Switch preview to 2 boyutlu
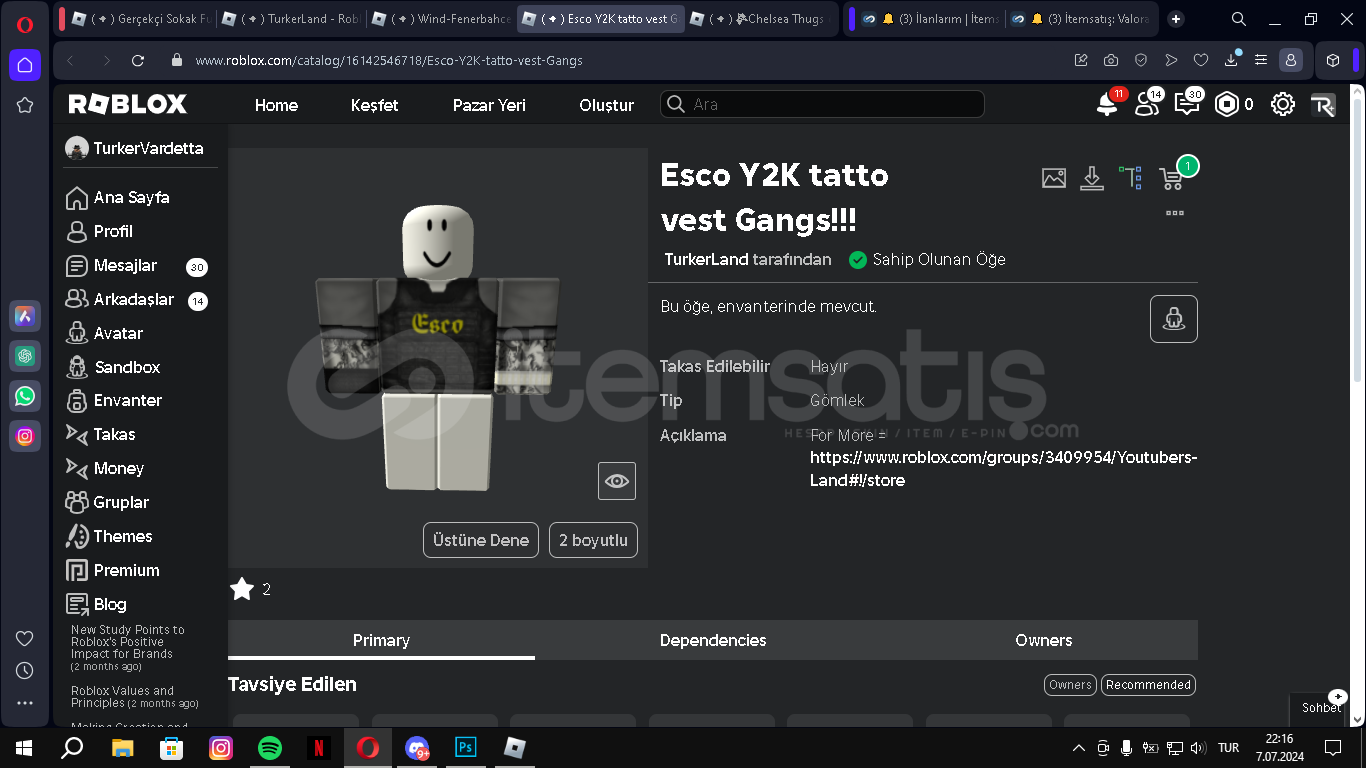 click(x=593, y=540)
